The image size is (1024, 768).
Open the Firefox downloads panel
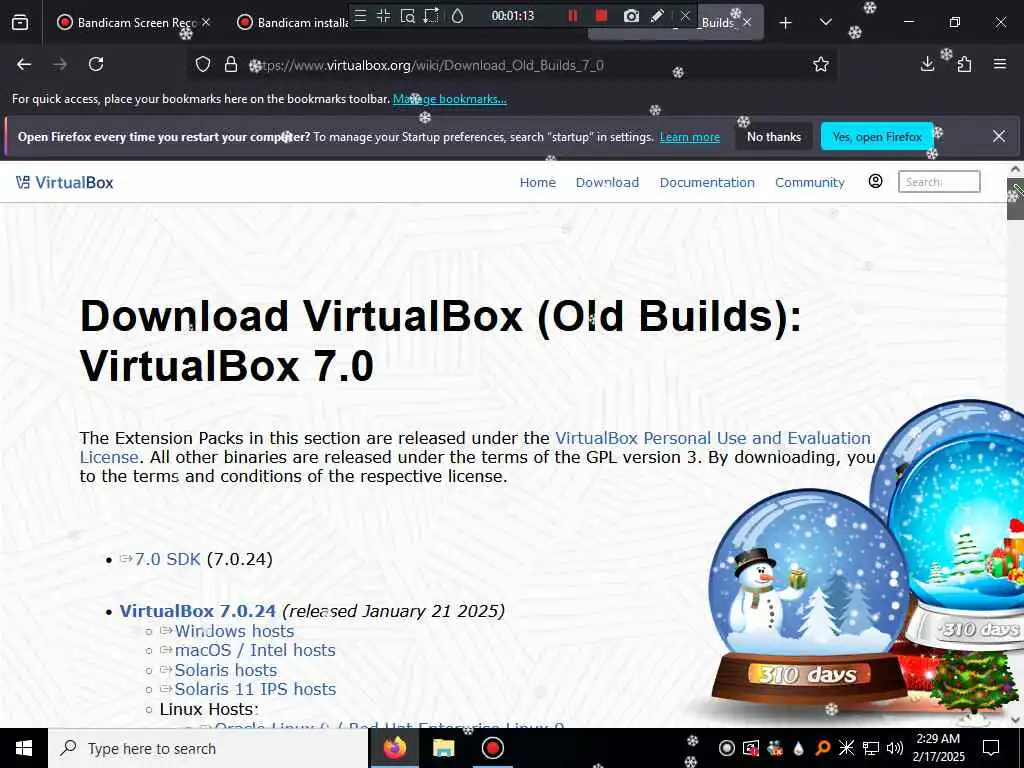pyautogui.click(x=927, y=64)
